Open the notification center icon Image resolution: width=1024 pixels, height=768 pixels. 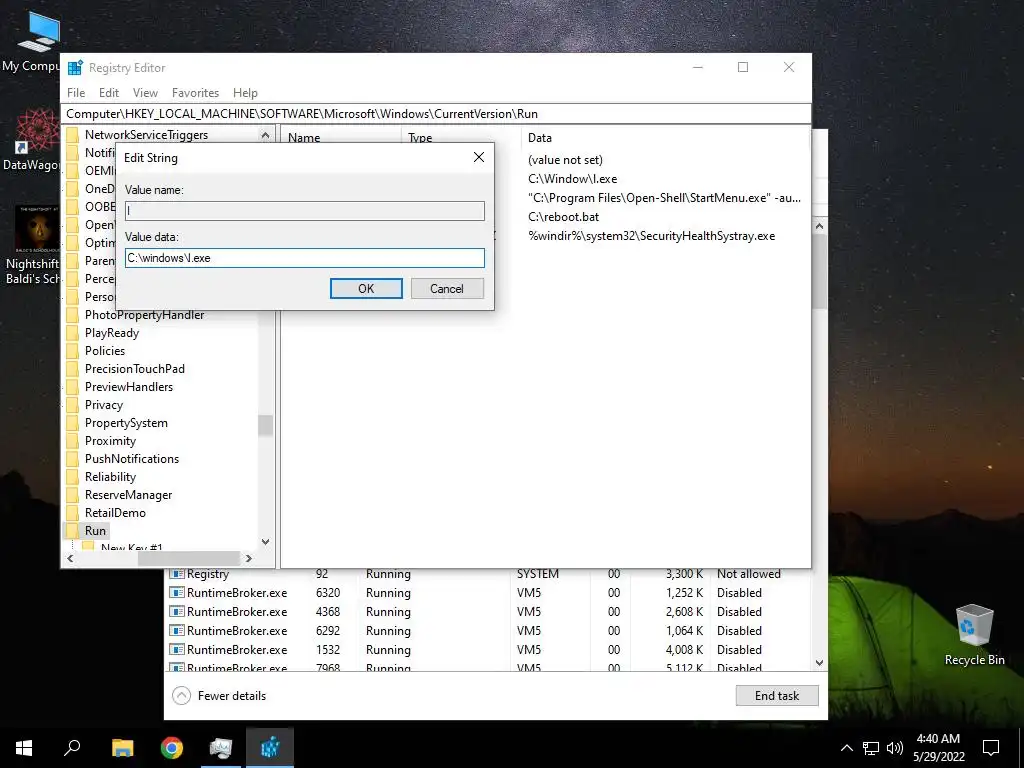tap(991, 748)
